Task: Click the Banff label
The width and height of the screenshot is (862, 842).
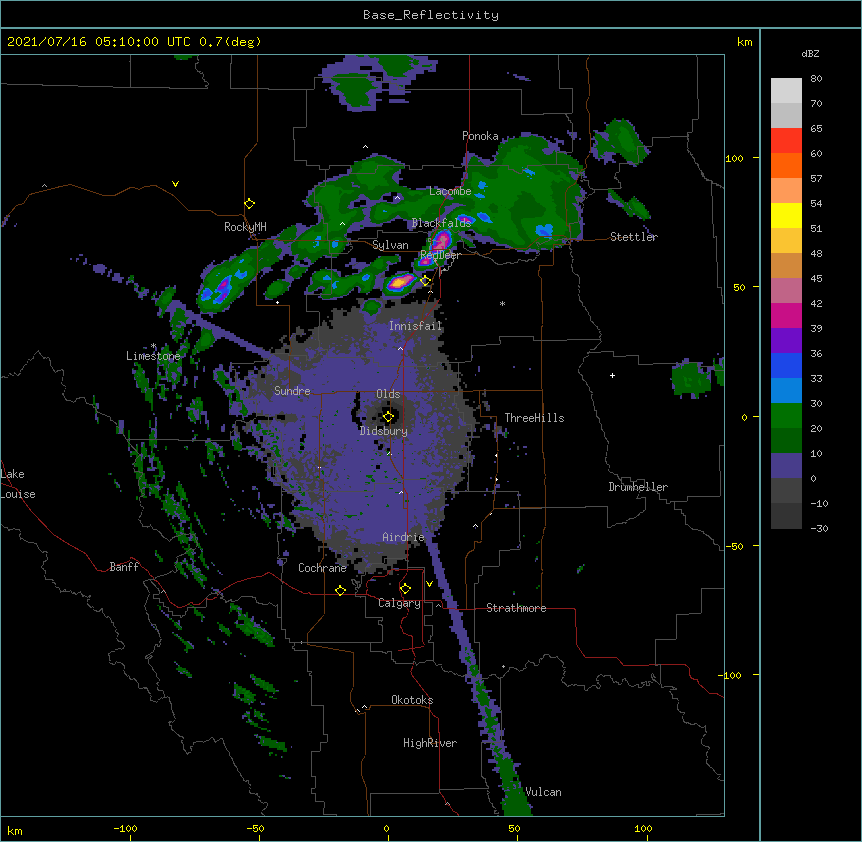Action: (x=124, y=567)
